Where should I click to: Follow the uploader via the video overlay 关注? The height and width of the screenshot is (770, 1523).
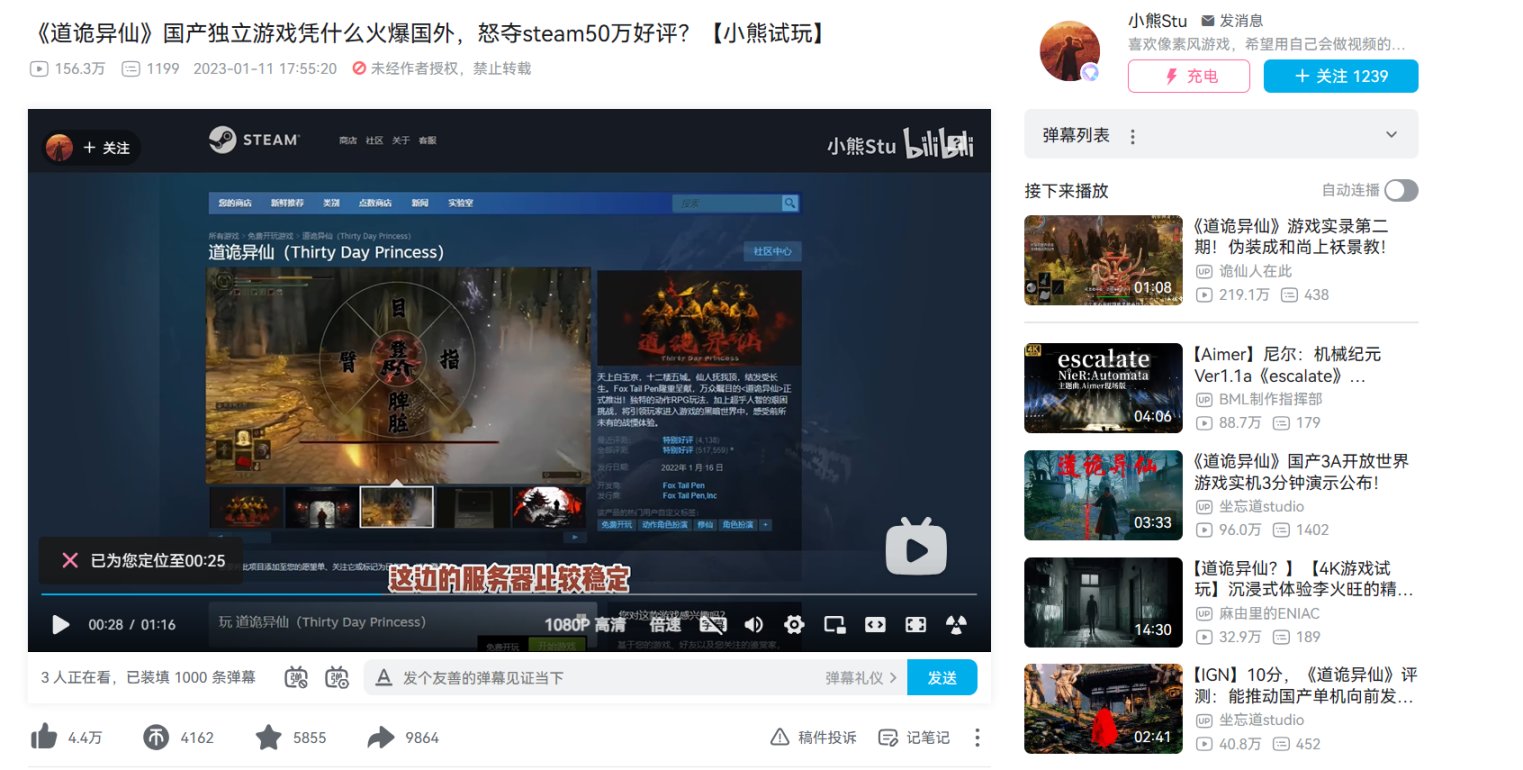[107, 148]
